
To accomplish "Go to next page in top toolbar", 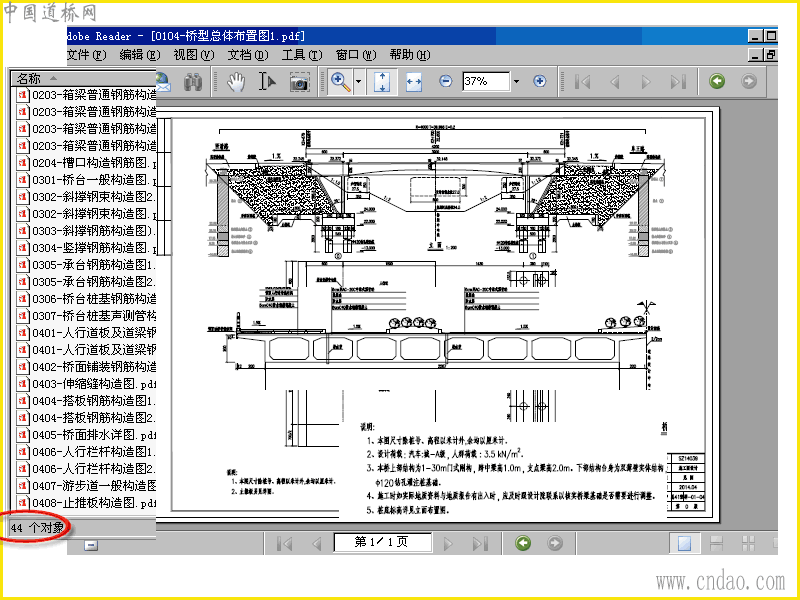I will pos(646,82).
